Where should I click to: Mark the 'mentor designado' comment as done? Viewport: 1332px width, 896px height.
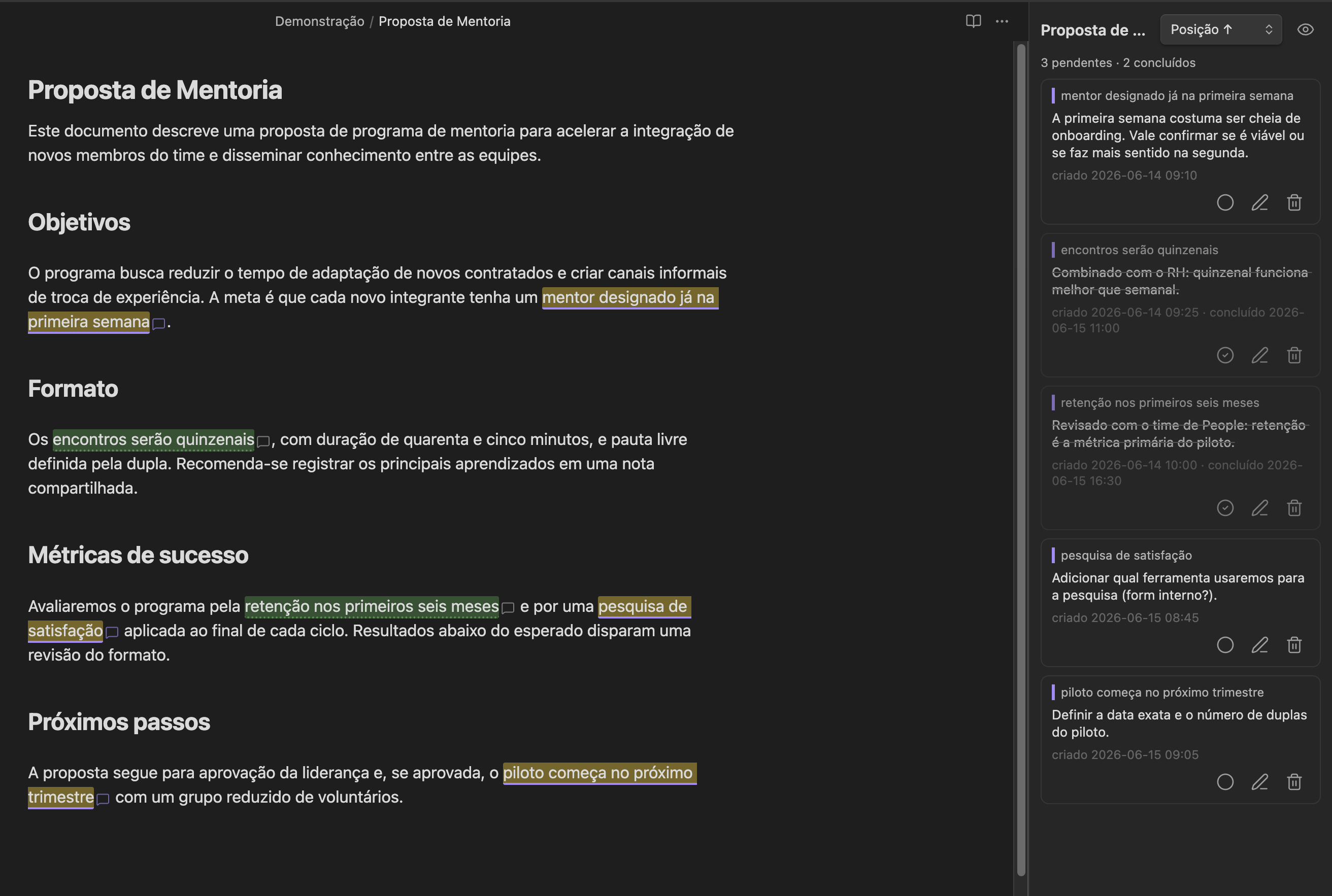tap(1225, 202)
